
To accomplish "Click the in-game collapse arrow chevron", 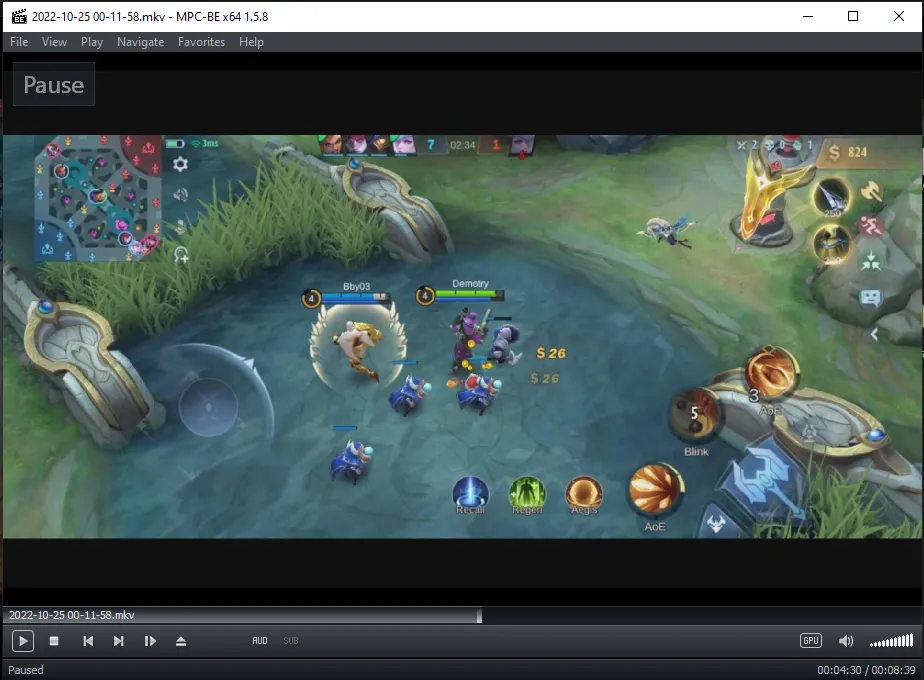I will click(x=874, y=334).
